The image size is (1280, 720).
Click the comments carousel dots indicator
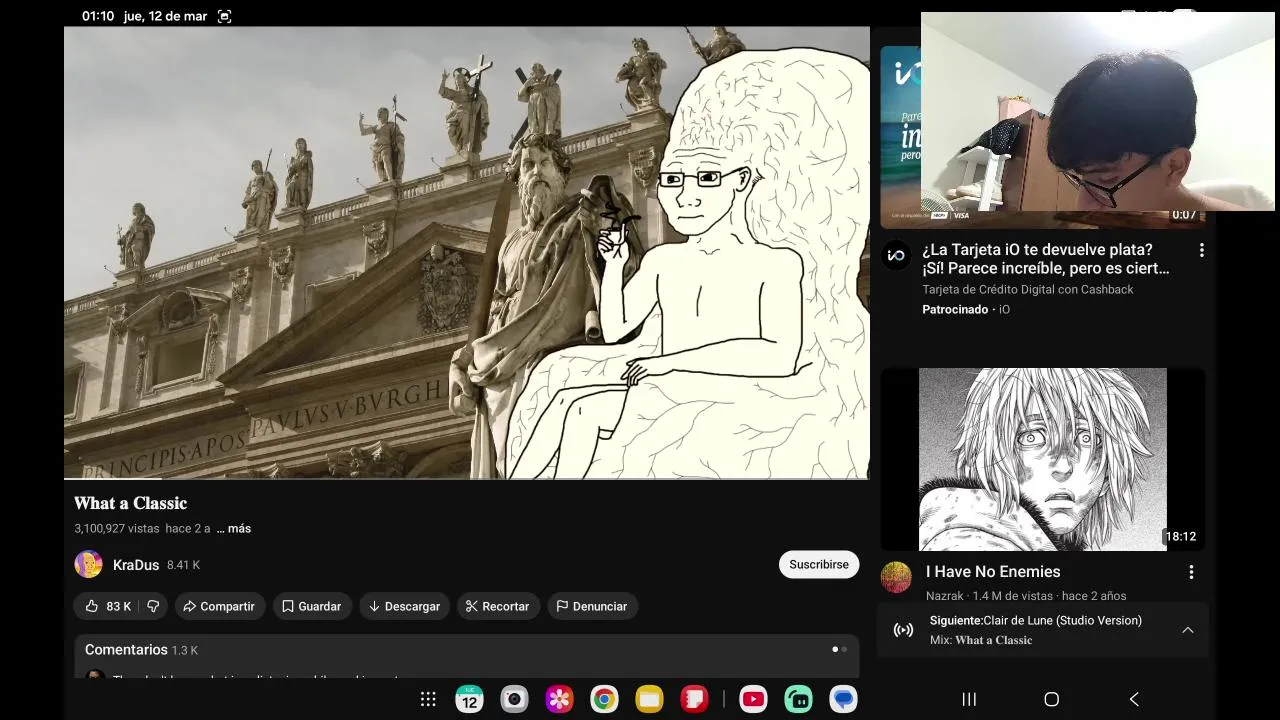tap(839, 649)
